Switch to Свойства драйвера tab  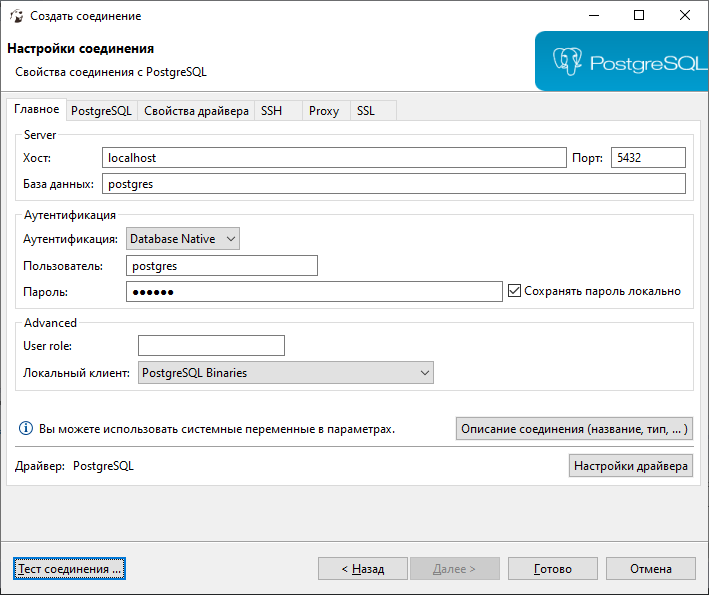tap(196, 111)
